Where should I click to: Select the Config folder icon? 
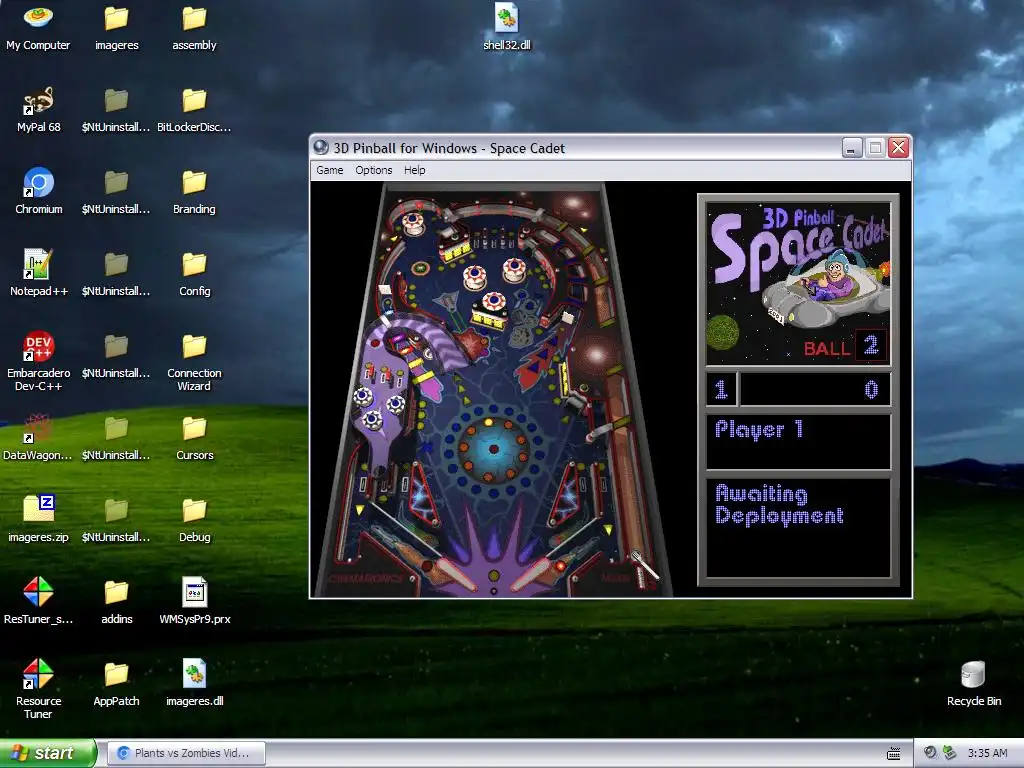(195, 274)
